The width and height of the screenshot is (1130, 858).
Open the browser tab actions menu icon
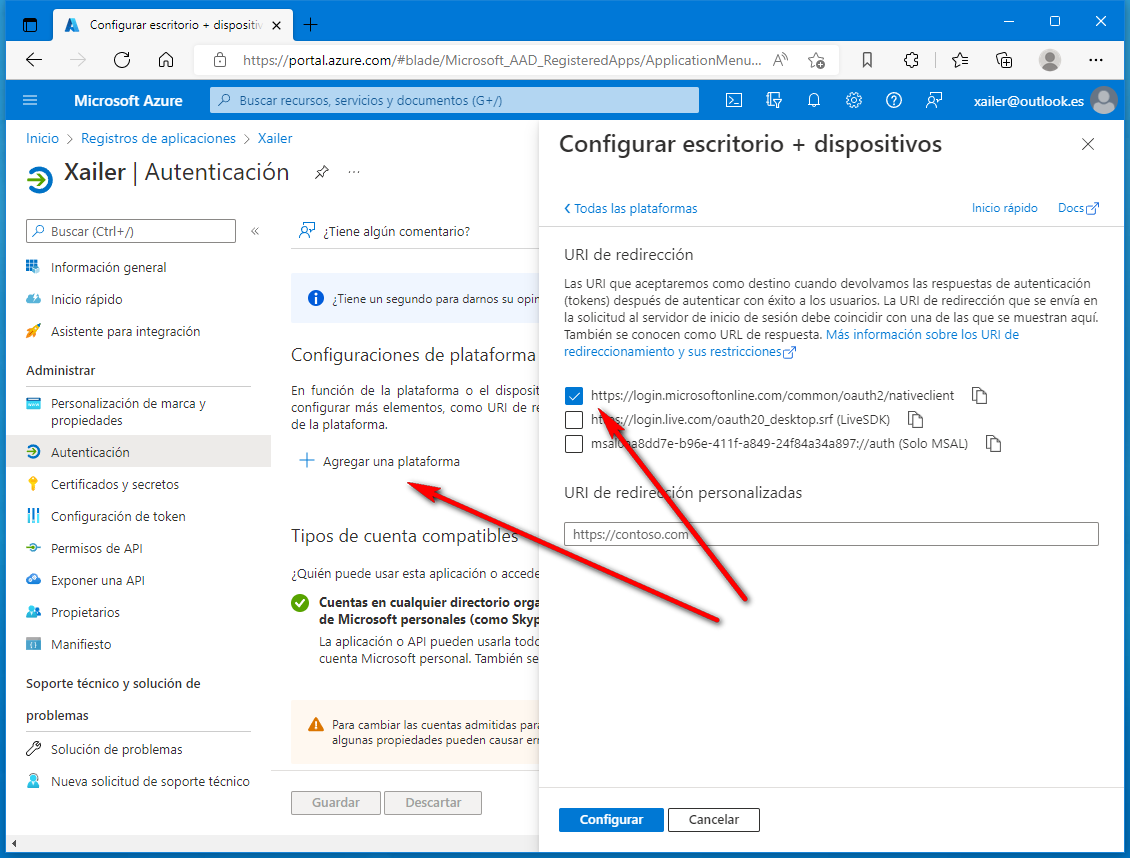click(30, 24)
